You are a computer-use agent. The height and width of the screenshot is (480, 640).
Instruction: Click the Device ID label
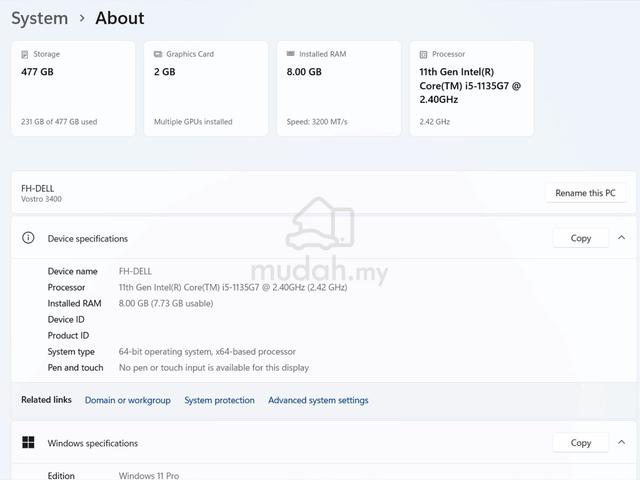pos(66,319)
